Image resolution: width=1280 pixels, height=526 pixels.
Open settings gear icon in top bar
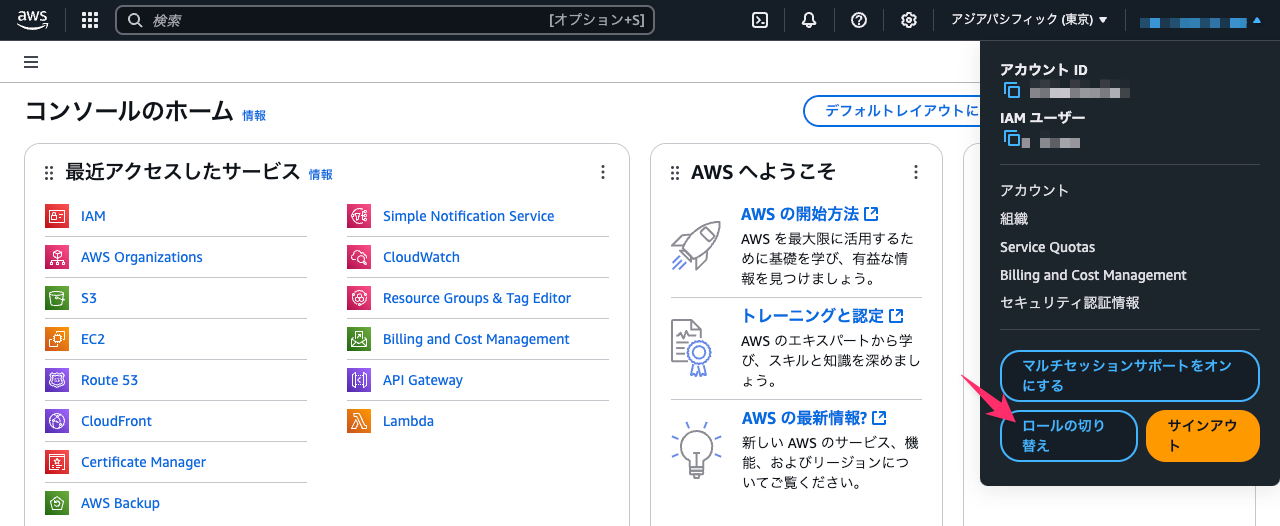[x=909, y=20]
